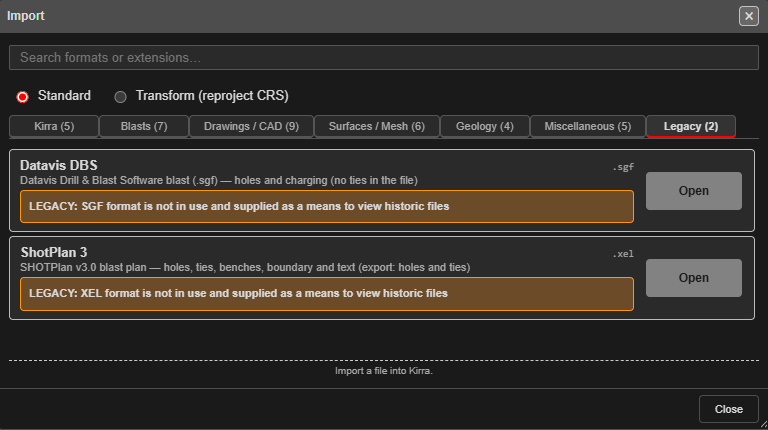Grab the dialog resize handle corner

click(764, 425)
